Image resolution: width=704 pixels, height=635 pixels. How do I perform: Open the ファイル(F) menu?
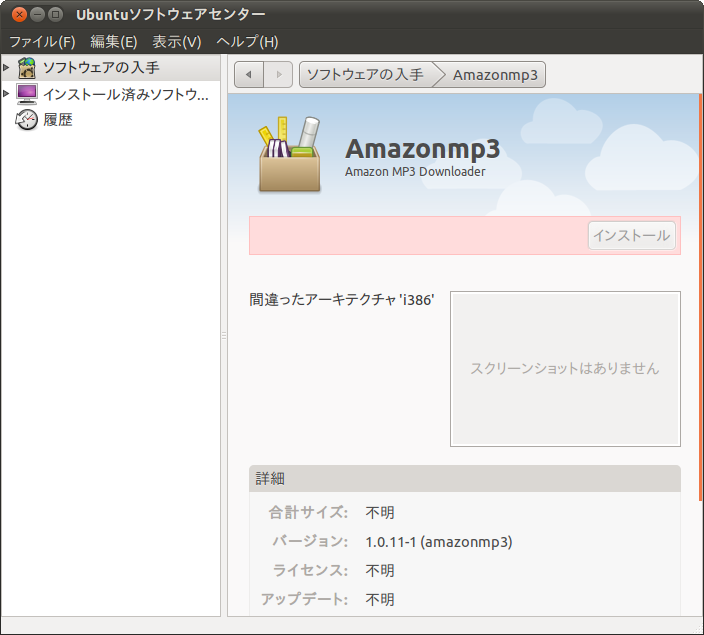42,42
